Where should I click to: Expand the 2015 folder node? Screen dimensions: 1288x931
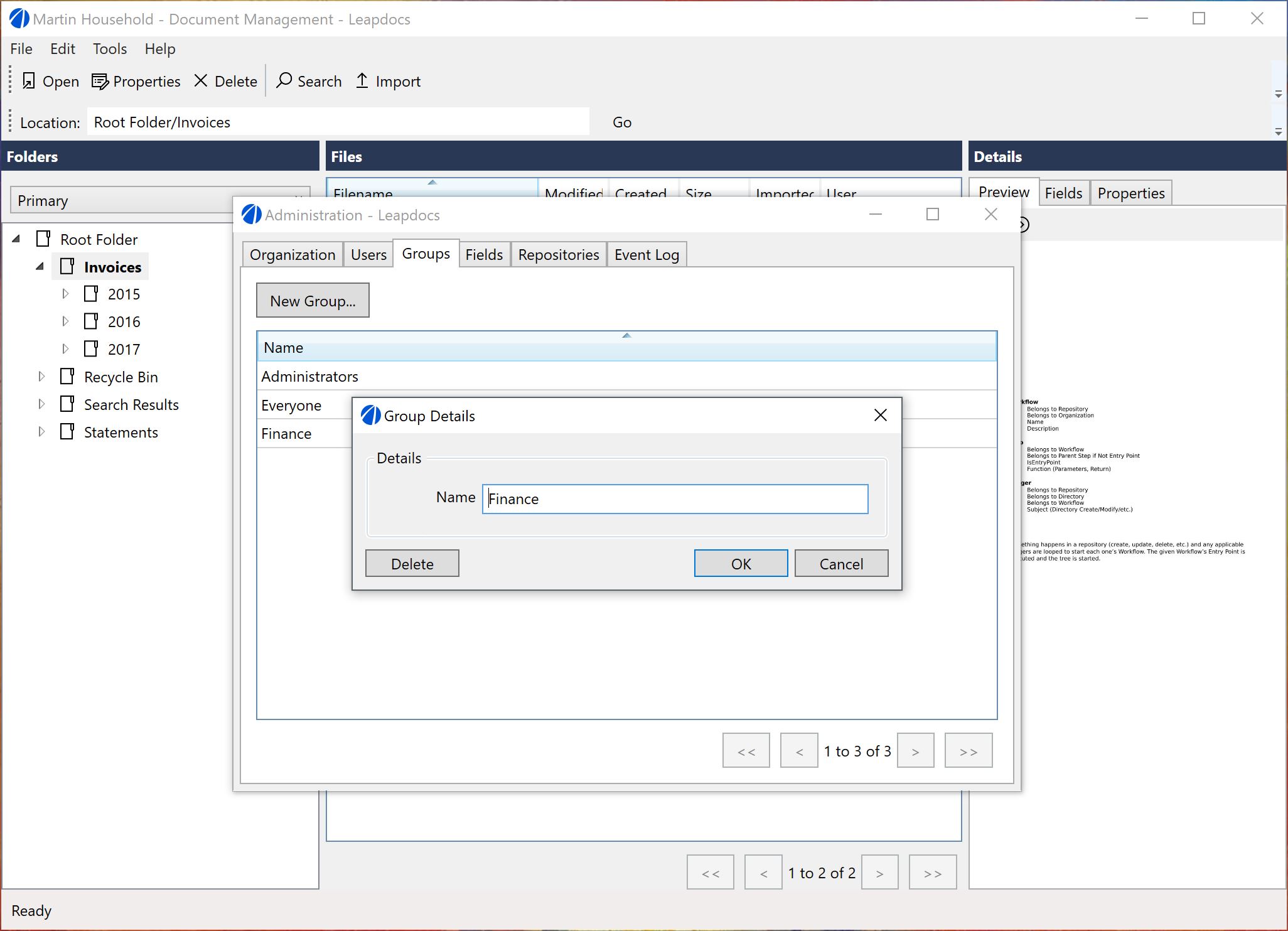[65, 293]
